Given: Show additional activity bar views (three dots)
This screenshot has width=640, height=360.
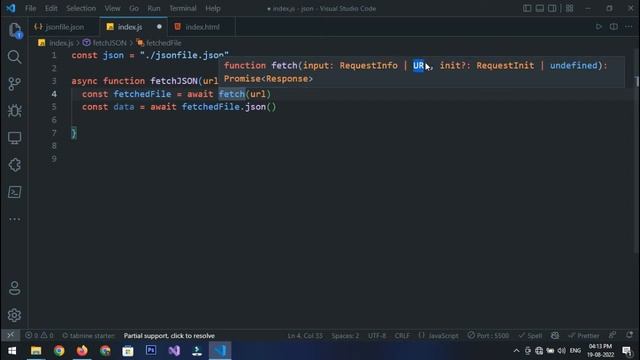Looking at the screenshot, I should pos(14,219).
